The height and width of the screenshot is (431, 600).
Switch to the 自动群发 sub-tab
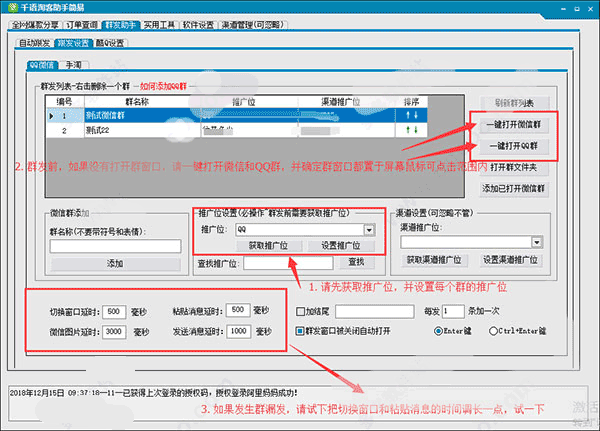point(34,43)
